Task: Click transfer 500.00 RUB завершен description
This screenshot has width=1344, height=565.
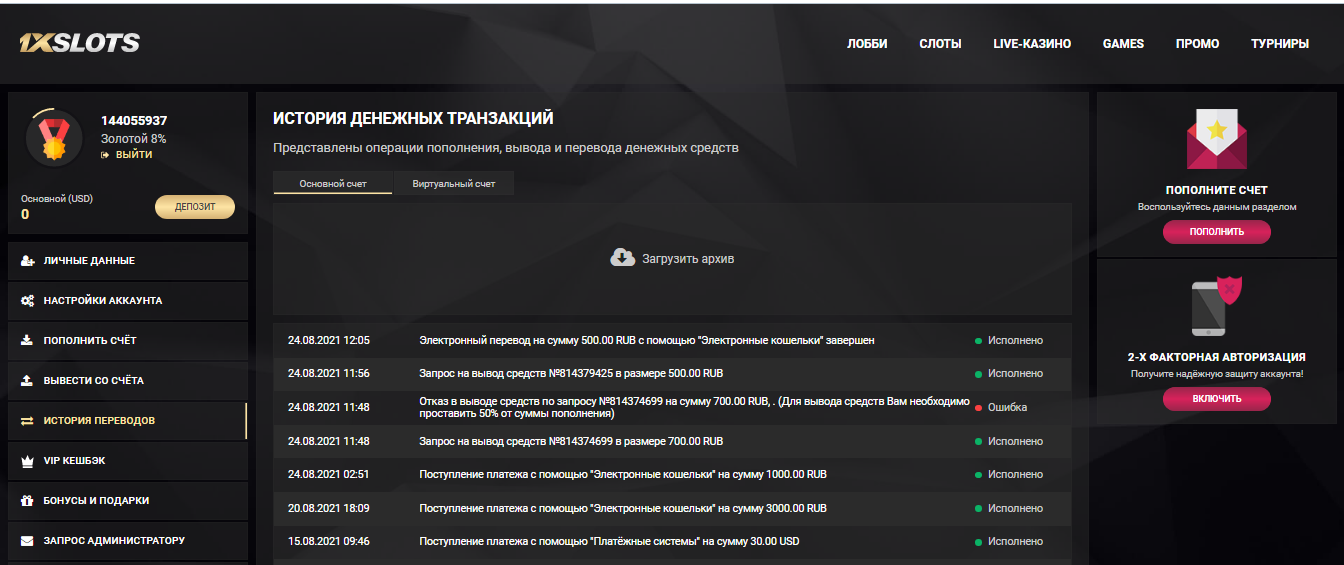Action: pyautogui.click(x=647, y=341)
